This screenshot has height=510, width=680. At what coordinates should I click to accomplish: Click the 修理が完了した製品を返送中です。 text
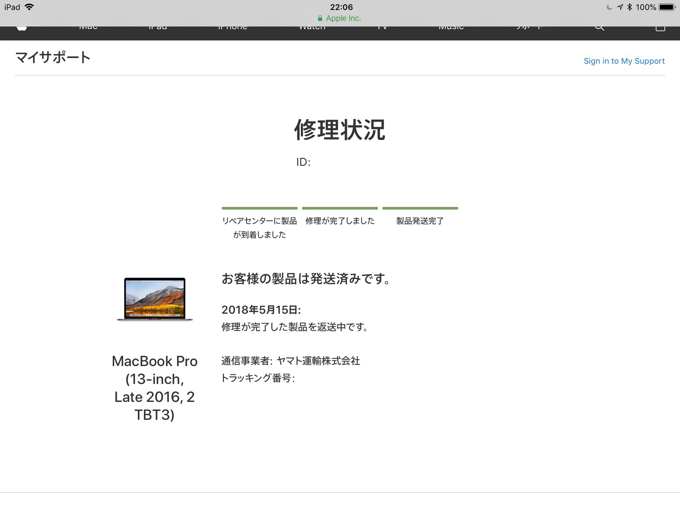click(x=294, y=327)
